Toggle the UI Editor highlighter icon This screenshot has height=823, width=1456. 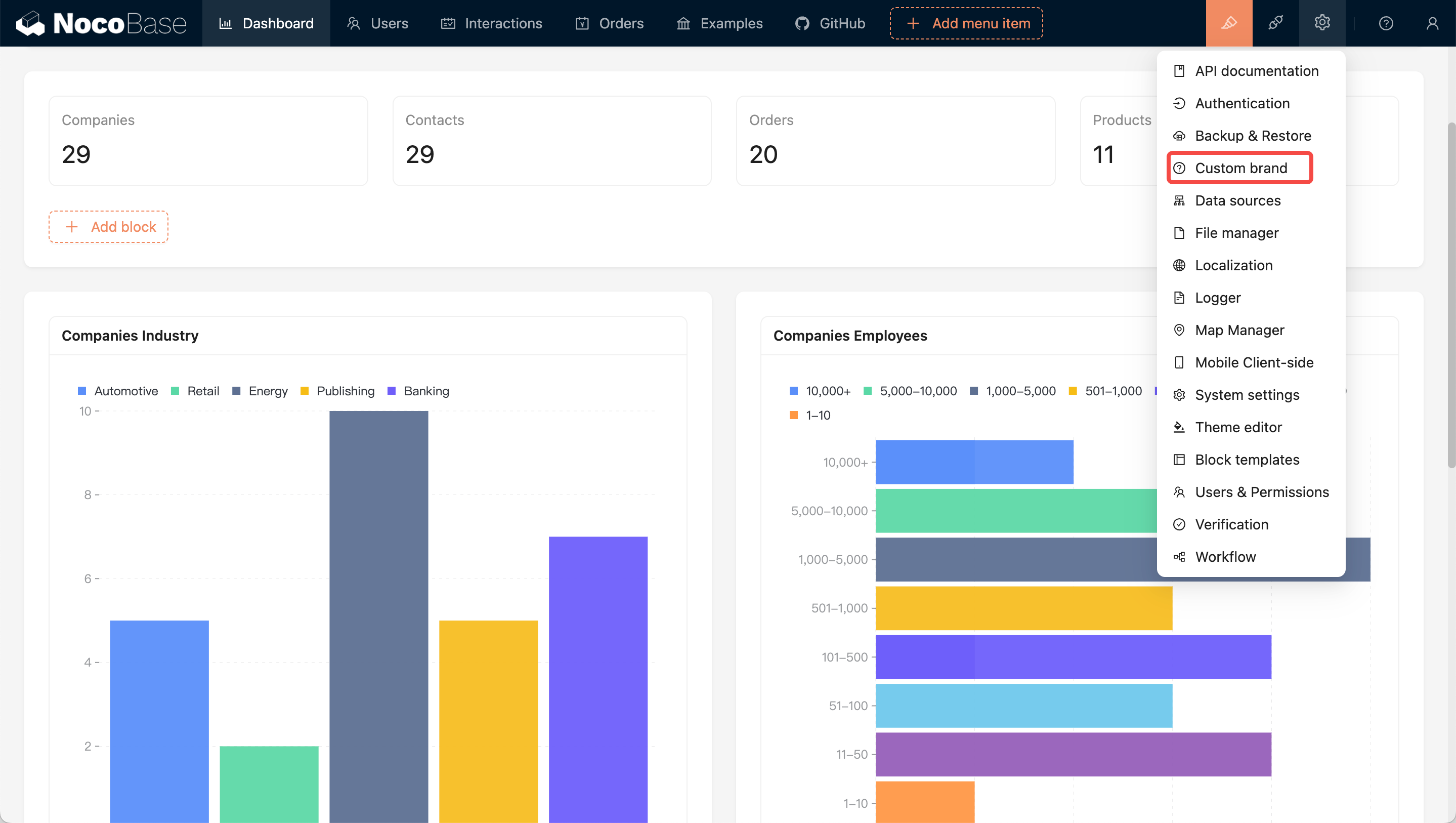tap(1229, 23)
